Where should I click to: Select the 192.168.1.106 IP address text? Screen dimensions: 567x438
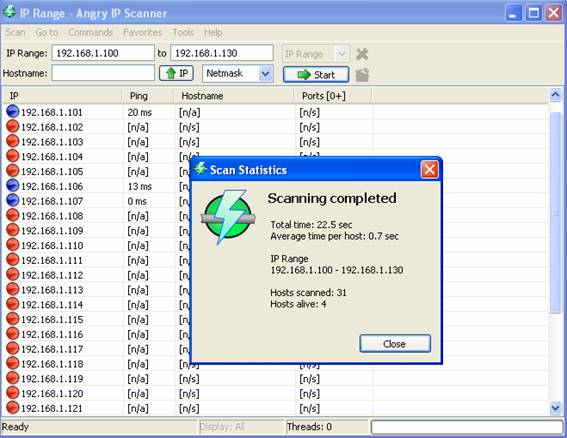point(52,187)
